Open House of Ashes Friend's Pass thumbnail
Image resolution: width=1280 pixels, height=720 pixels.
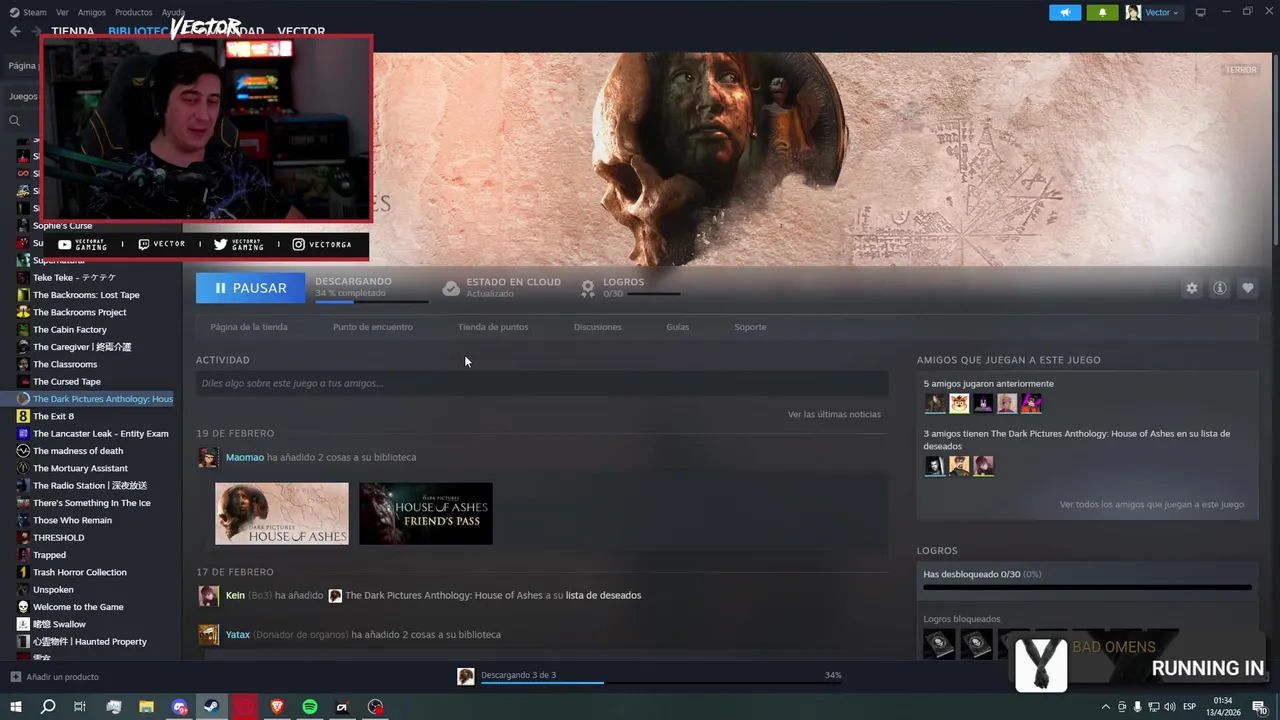pos(426,514)
